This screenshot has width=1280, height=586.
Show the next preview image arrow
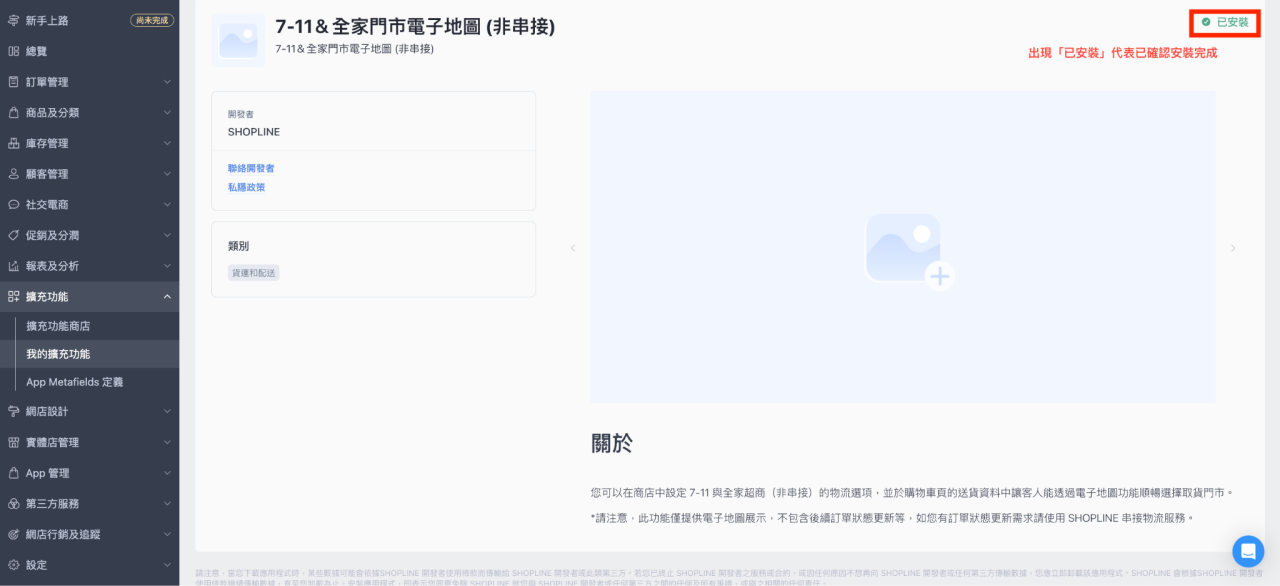click(x=1233, y=248)
